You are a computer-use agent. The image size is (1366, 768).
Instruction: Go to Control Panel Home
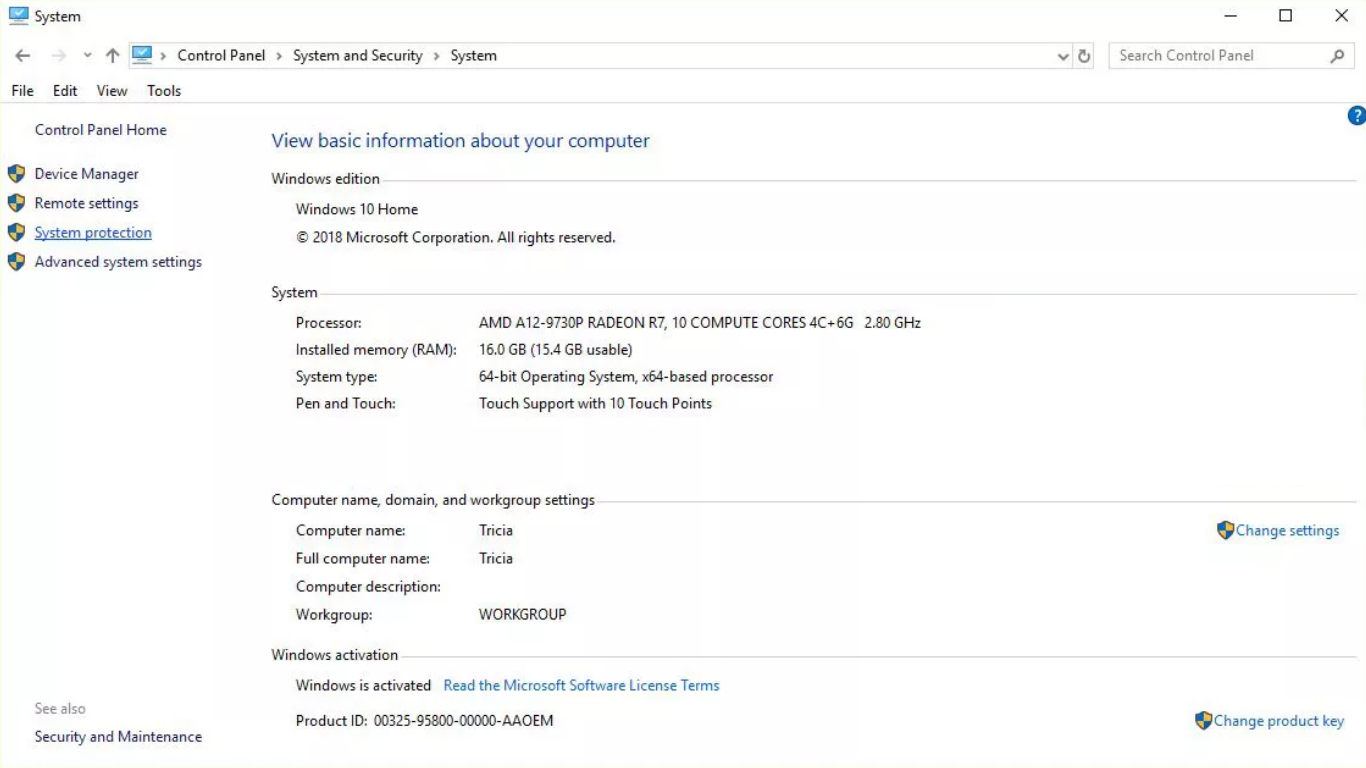point(101,130)
